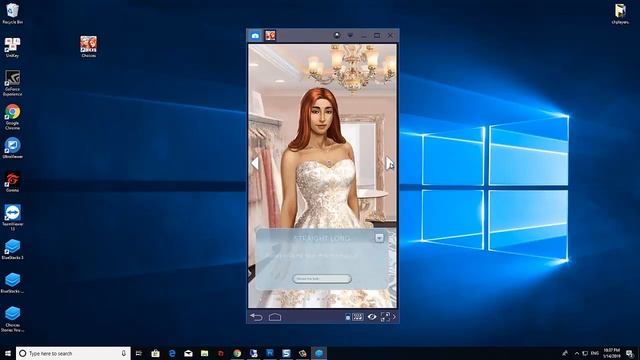Viewport: 640px width, 360px height.
Task: Click the Choose this look button
Action: point(322,279)
